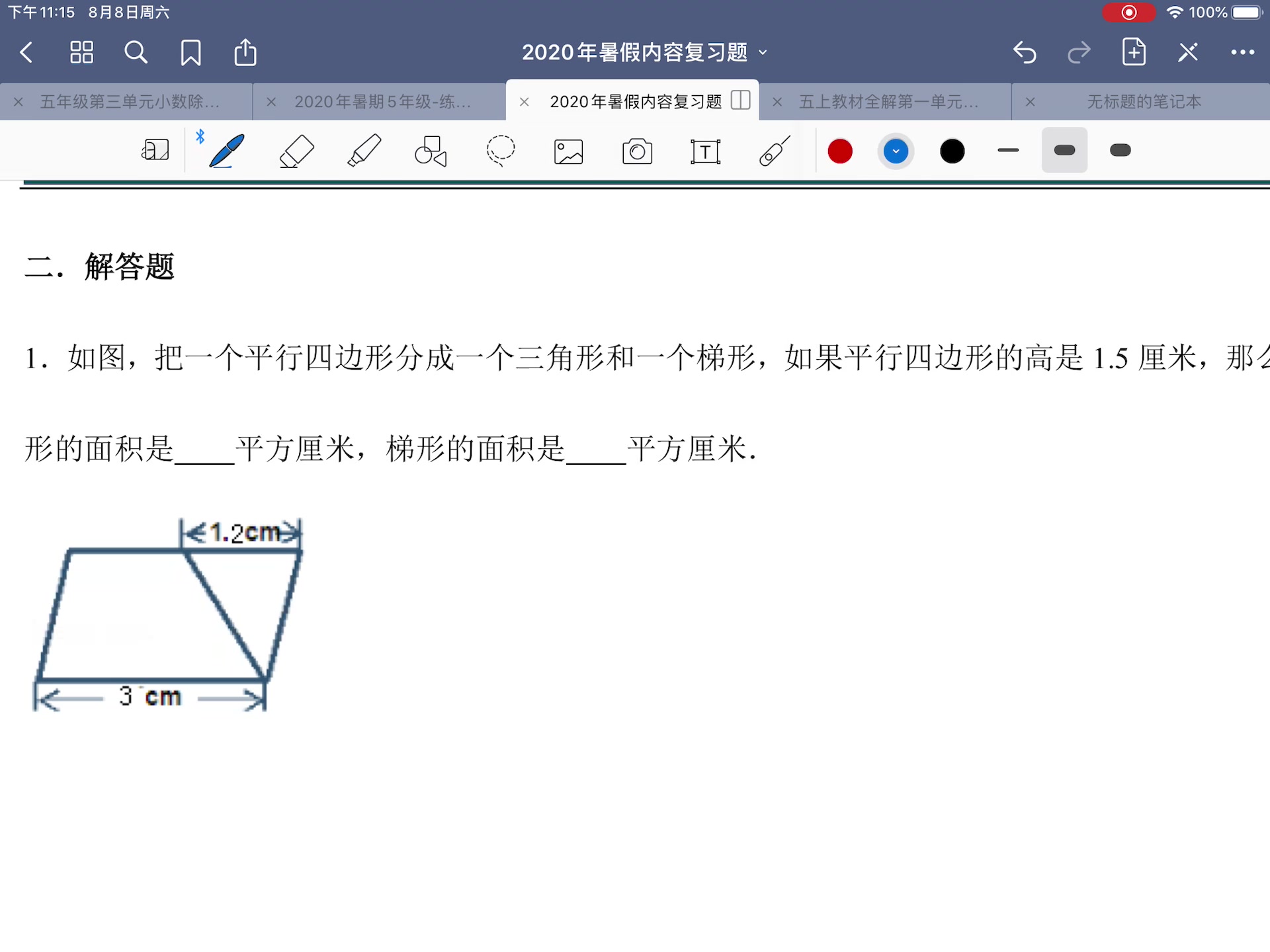Tap the Wi-Fi status icon
Screen dimensions: 1270x952
click(x=1175, y=13)
